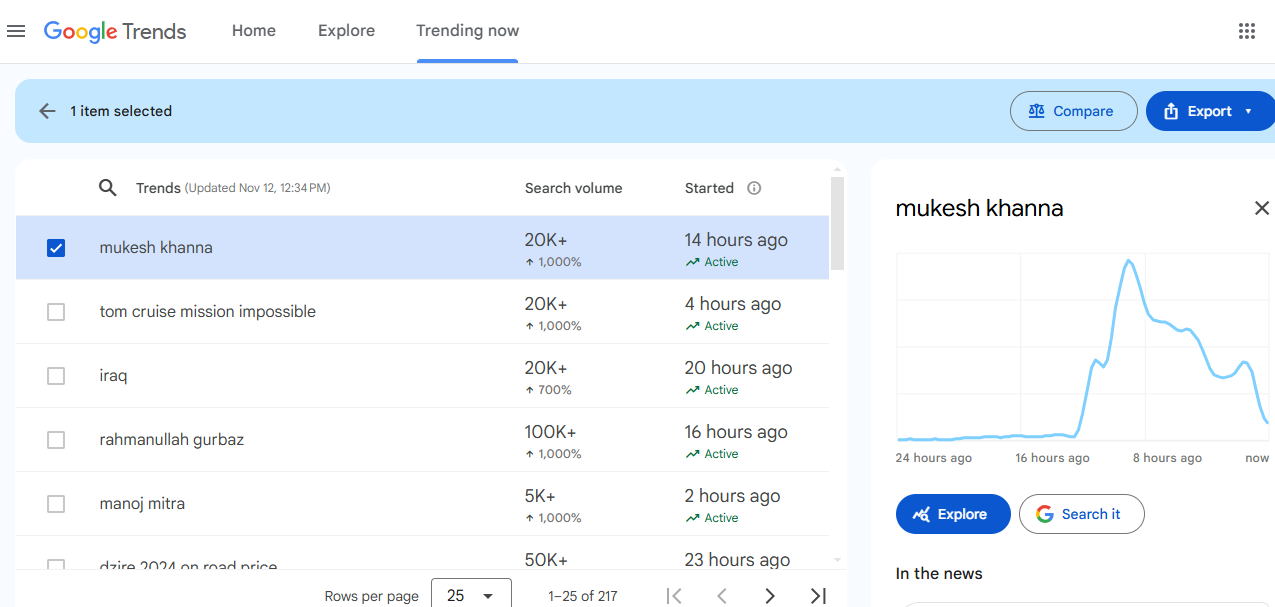Click the search magnifier icon in Trends header
The height and width of the screenshot is (607, 1275).
coord(108,188)
